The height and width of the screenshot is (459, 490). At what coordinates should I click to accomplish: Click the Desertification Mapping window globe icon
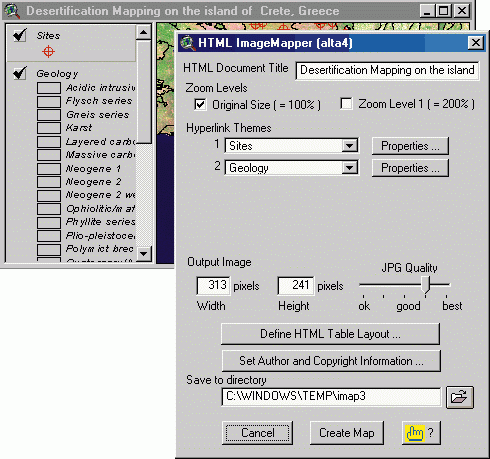(12, 11)
